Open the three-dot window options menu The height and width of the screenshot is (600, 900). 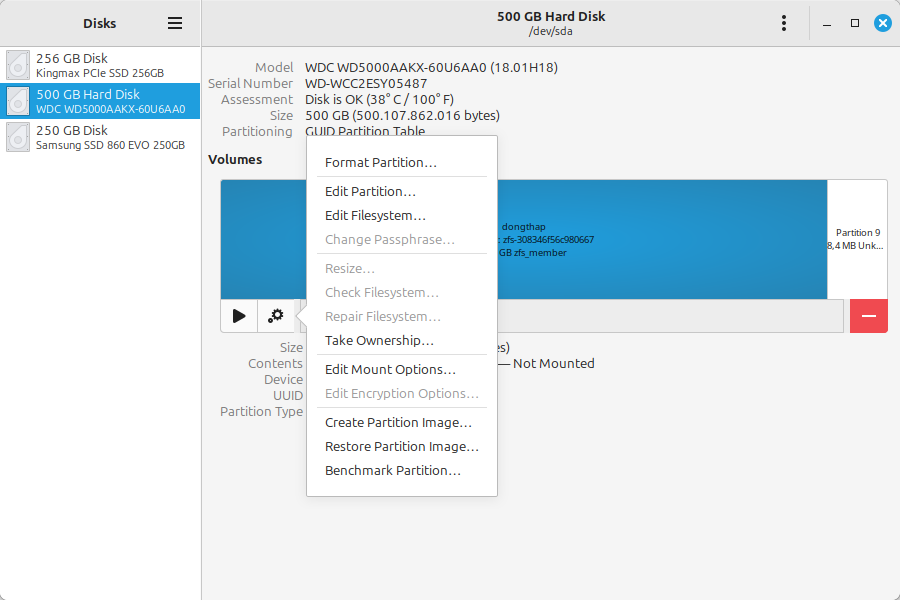784,22
